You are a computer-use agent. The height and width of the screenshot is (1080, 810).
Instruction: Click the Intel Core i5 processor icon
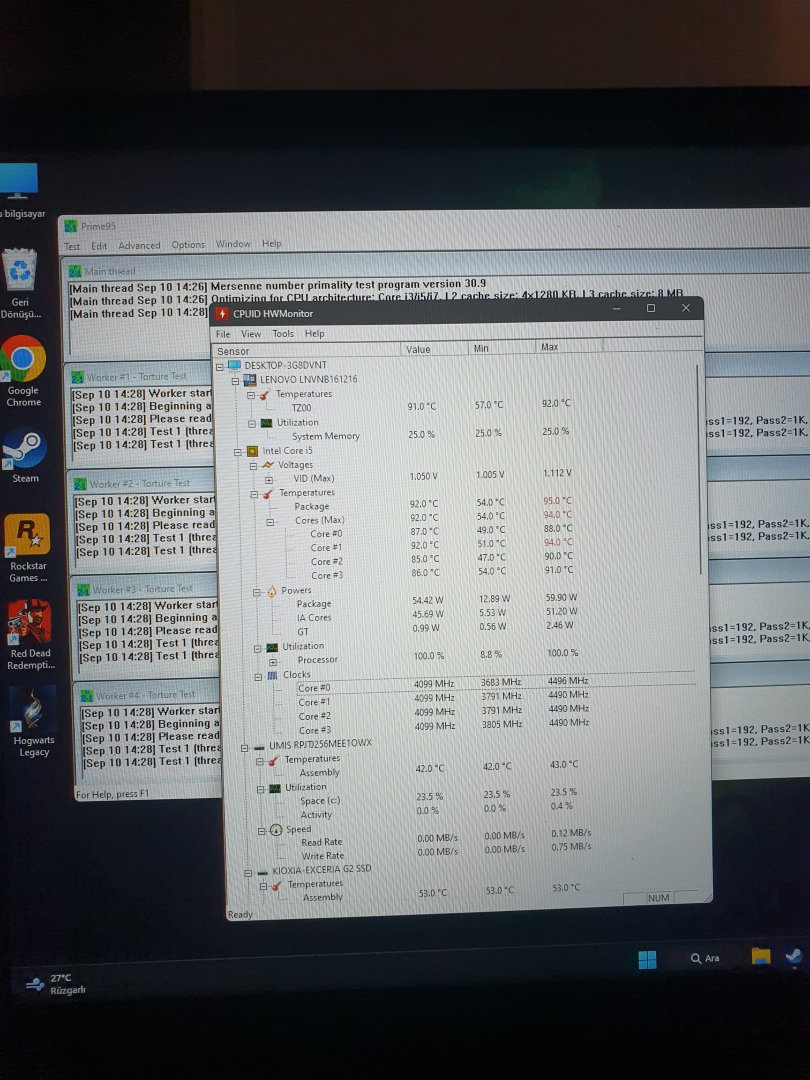[x=252, y=451]
